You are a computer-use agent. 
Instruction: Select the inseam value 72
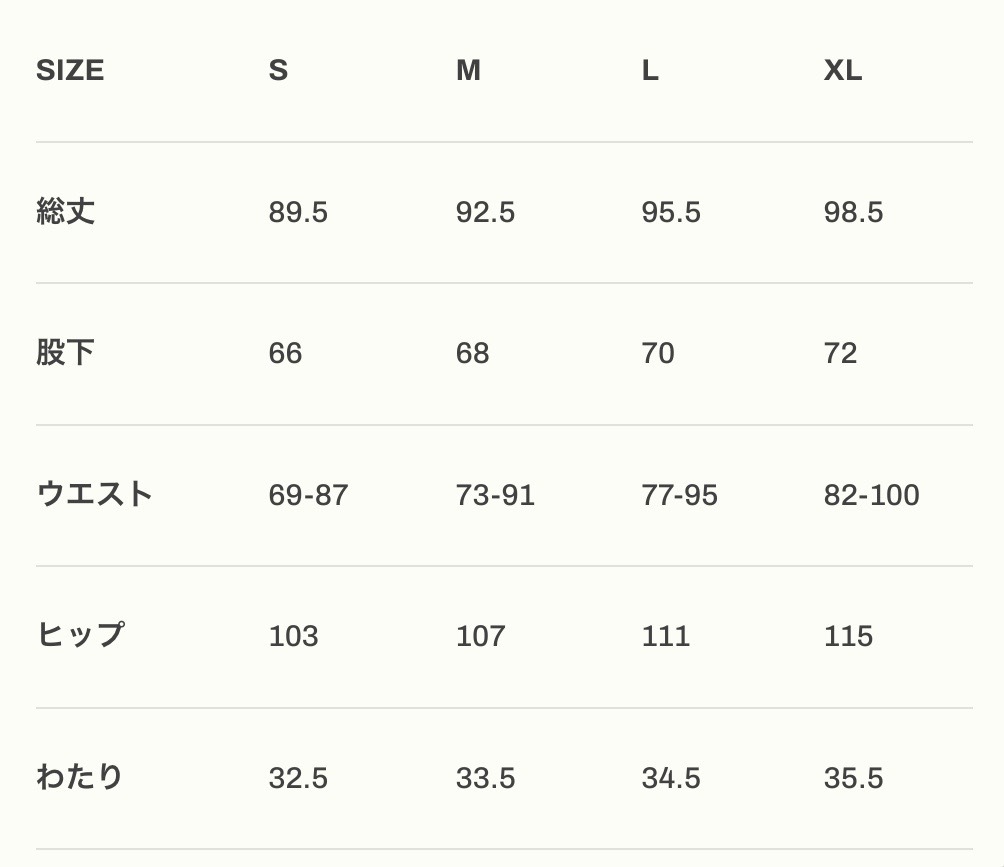840,354
